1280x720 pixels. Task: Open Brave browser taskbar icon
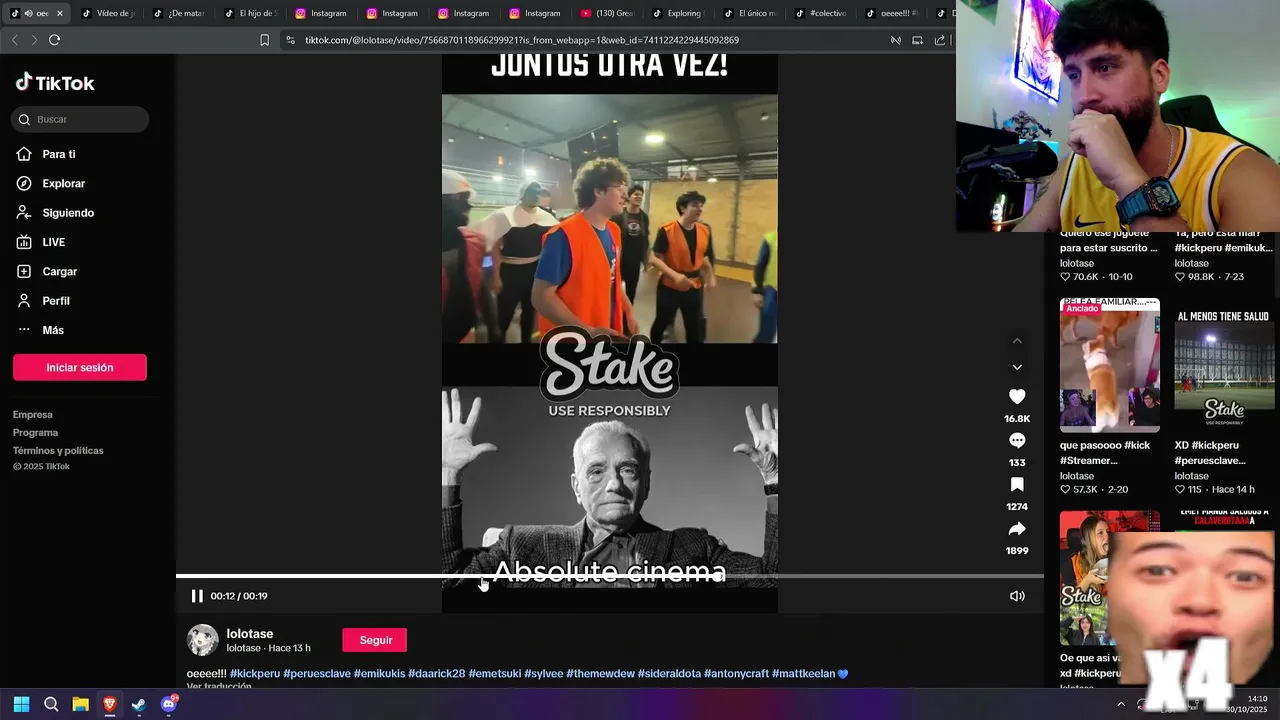[x=109, y=704]
